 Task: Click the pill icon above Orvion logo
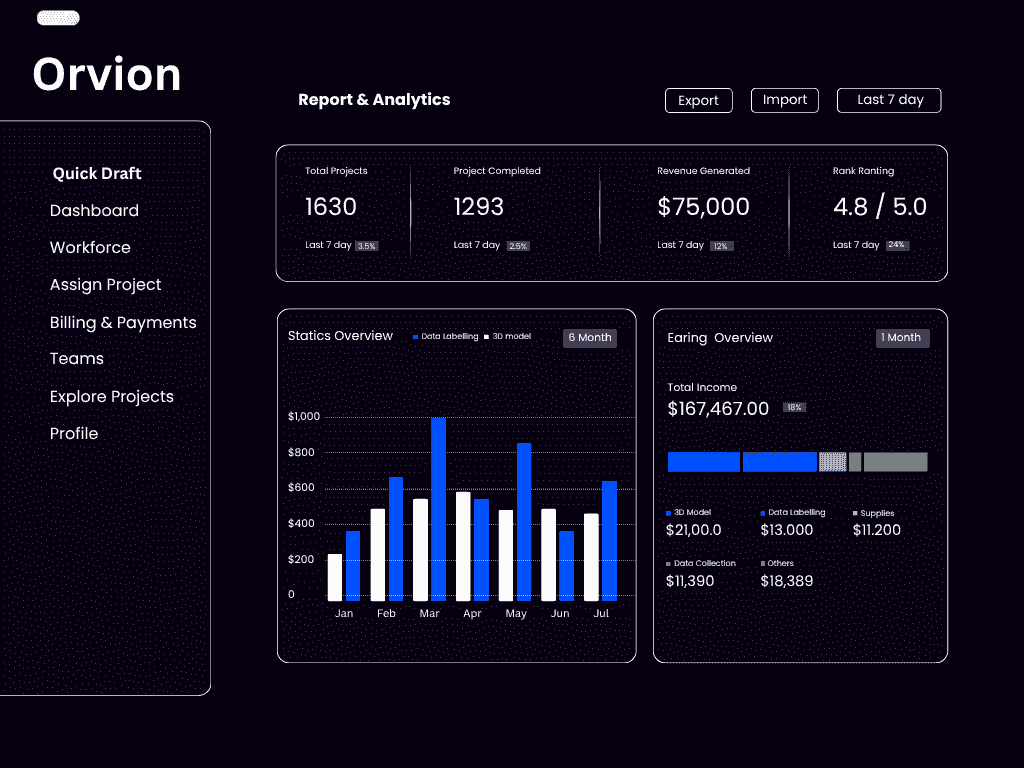coord(58,18)
